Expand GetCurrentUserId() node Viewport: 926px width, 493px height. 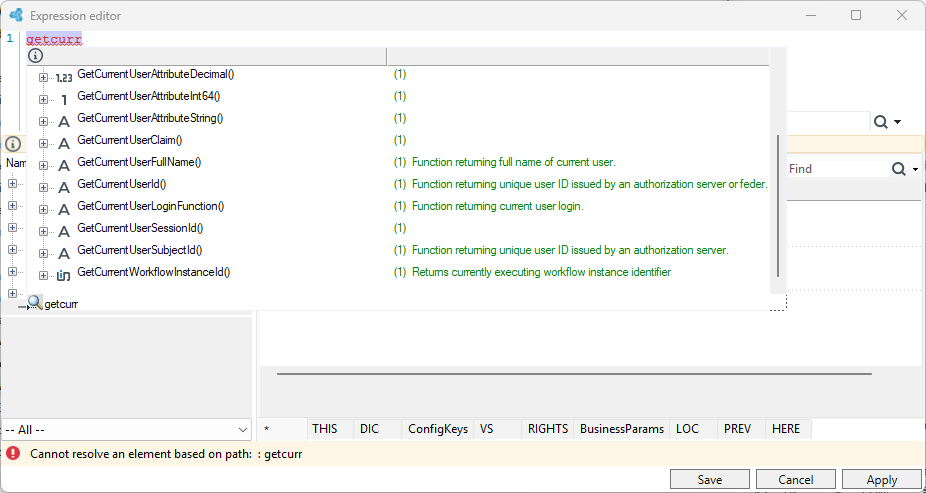(43, 187)
